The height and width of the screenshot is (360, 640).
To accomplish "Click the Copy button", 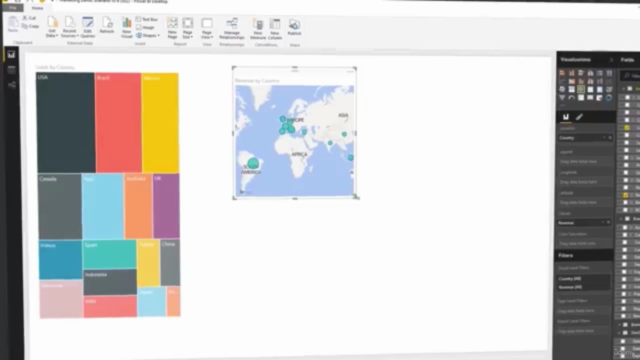I will pos(30,26).
